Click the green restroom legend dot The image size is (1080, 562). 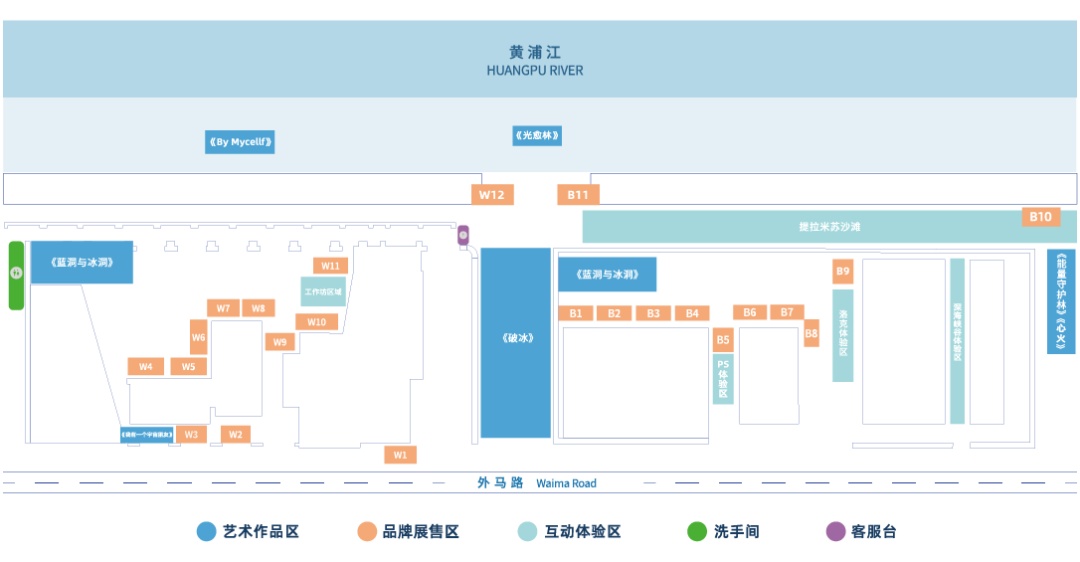[697, 532]
